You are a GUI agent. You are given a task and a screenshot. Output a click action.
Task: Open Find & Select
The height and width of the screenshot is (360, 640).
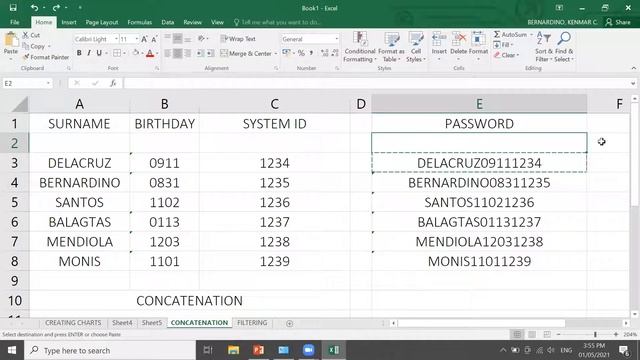pos(564,47)
